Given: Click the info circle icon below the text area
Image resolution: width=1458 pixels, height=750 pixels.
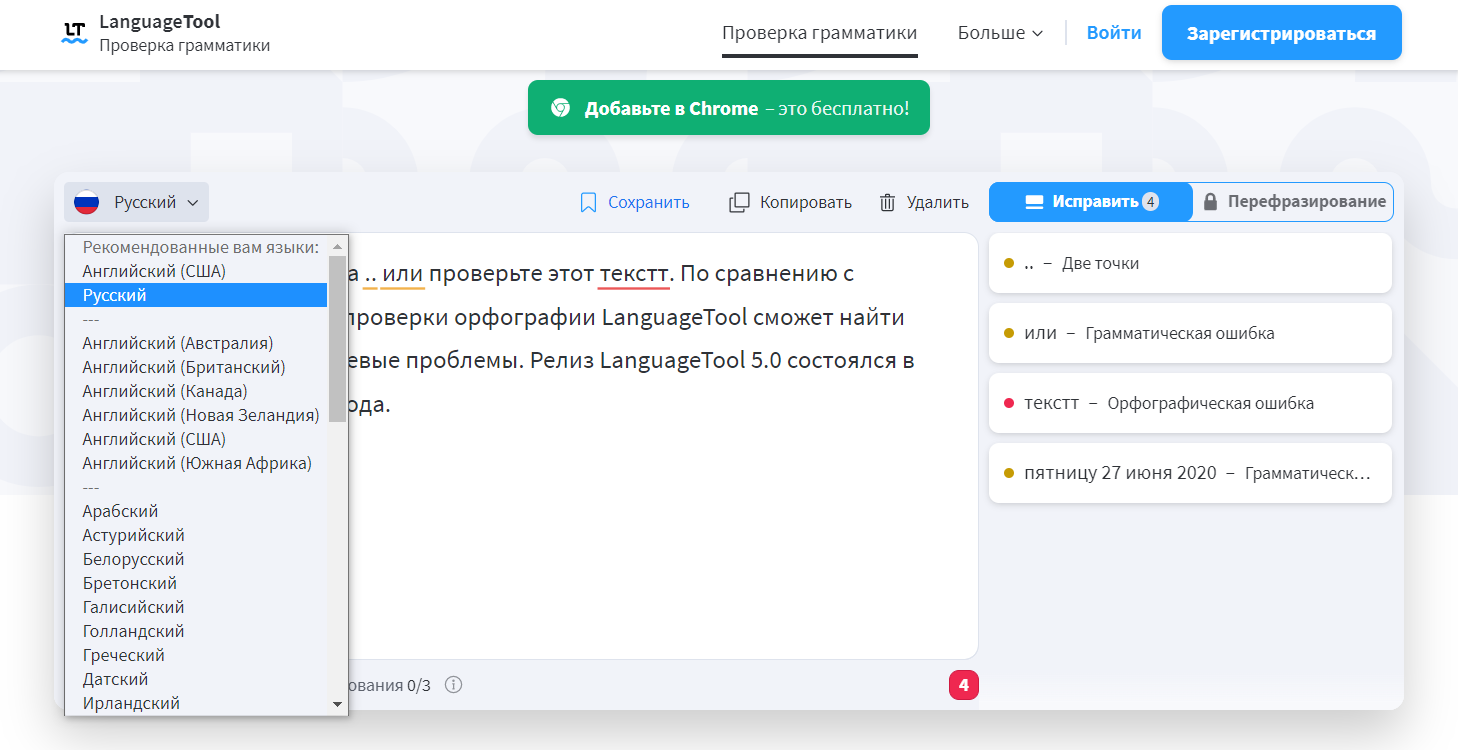Looking at the screenshot, I should [x=453, y=685].
